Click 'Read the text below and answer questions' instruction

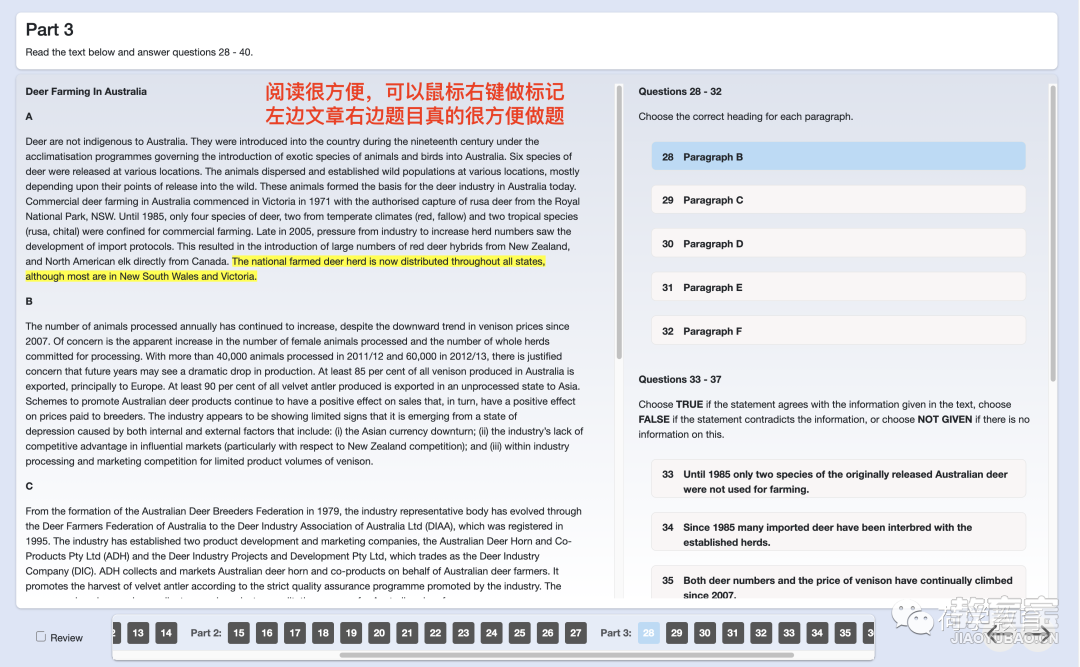click(x=139, y=52)
